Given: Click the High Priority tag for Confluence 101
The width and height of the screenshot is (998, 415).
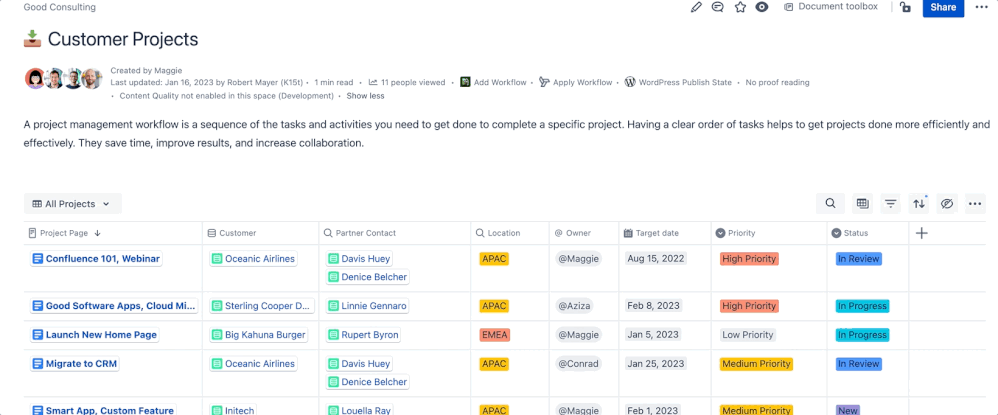Looking at the screenshot, I should (749, 258).
